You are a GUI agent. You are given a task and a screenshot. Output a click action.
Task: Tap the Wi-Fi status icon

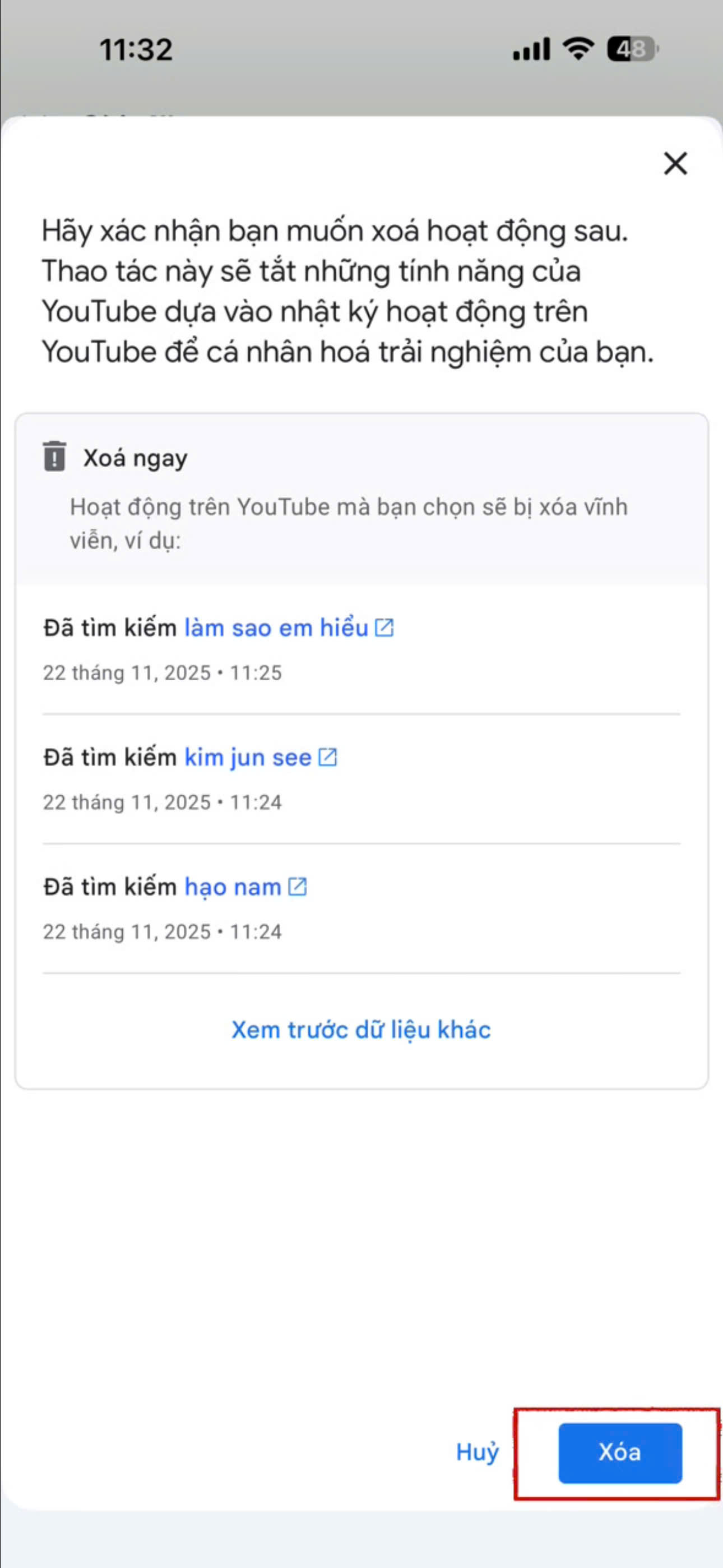click(x=578, y=49)
